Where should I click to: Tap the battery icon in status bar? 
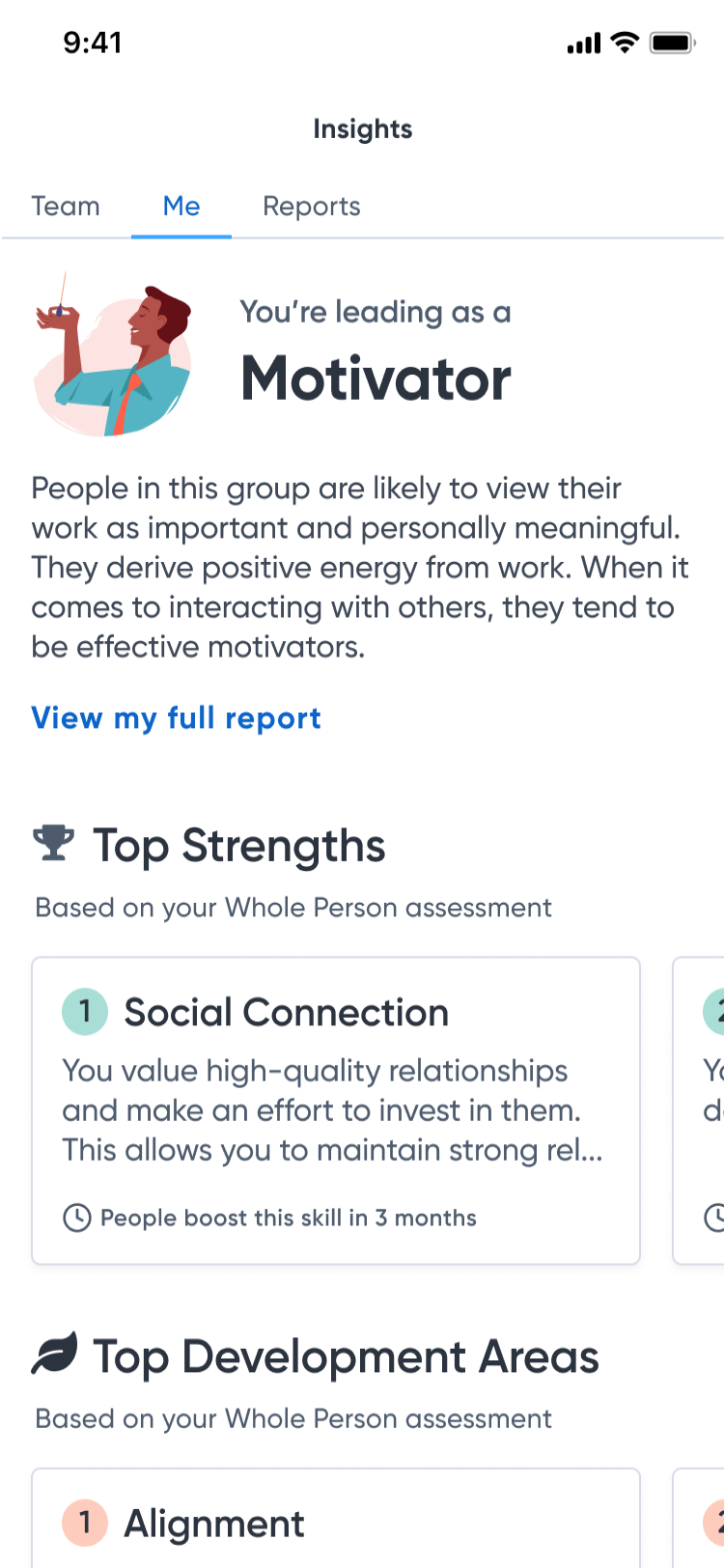tap(672, 43)
